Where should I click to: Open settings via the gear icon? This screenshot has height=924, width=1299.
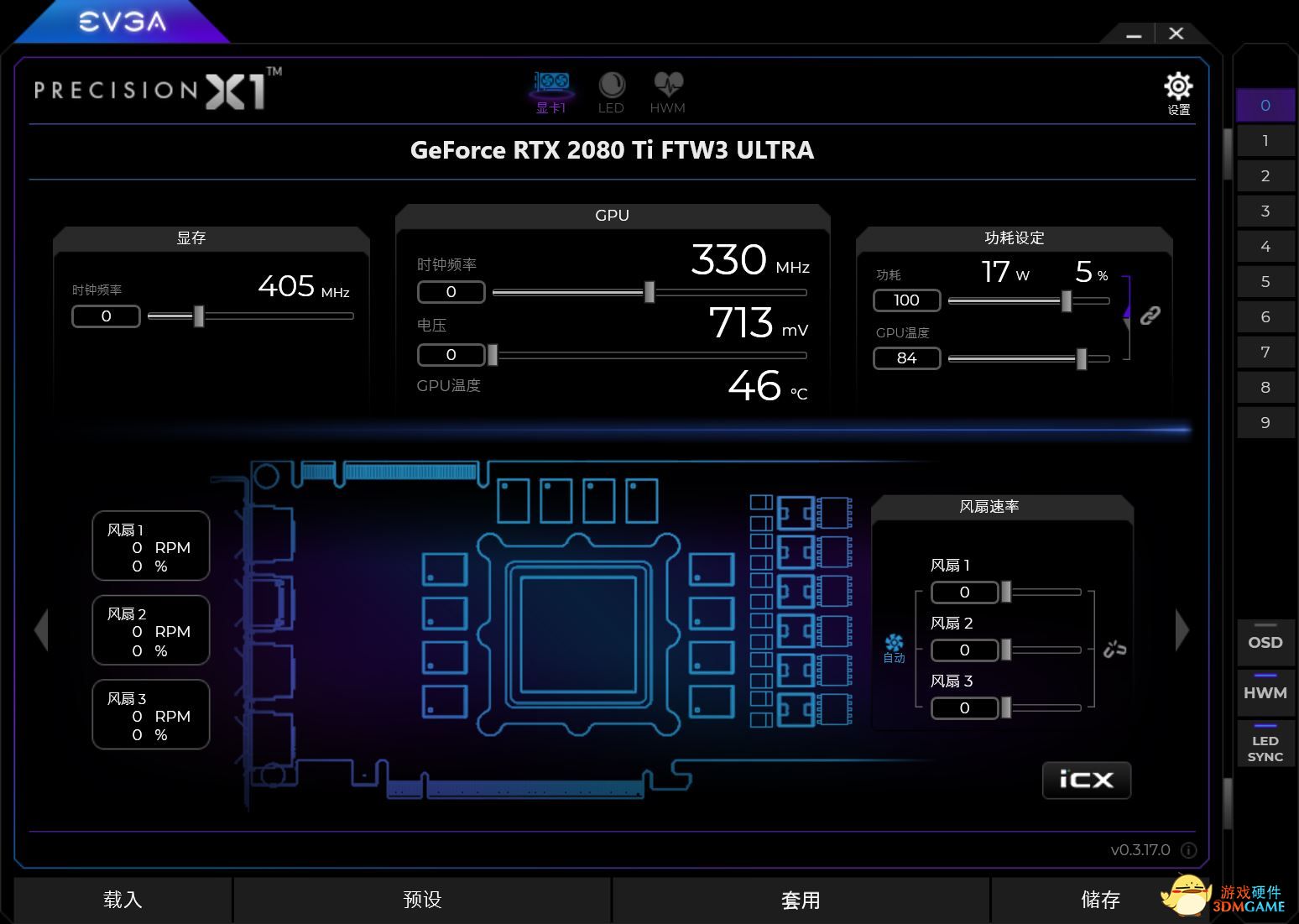(1178, 92)
